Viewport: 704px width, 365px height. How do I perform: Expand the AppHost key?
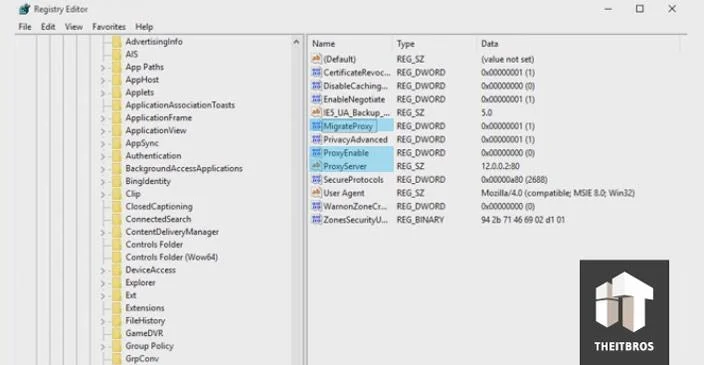[x=103, y=80]
